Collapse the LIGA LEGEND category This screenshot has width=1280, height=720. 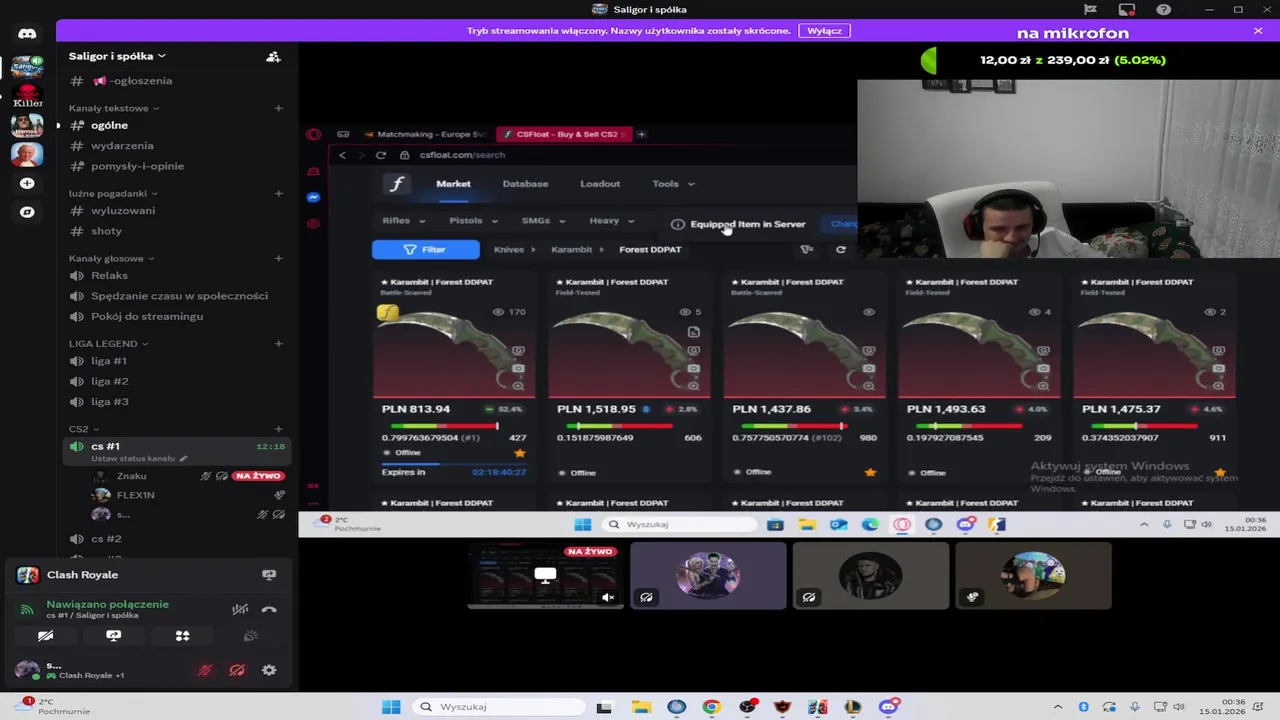pyautogui.click(x=108, y=344)
